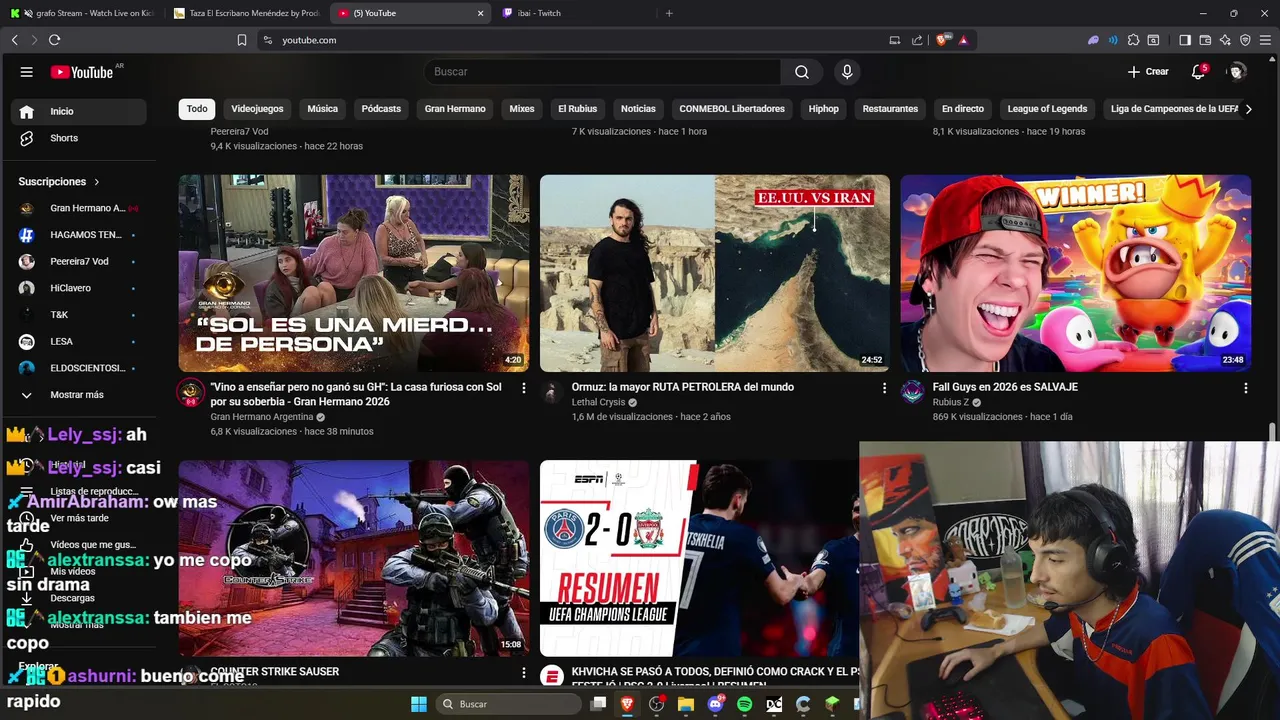Open Spotify from the taskbar
Viewport: 1280px width, 720px height.
(x=744, y=704)
